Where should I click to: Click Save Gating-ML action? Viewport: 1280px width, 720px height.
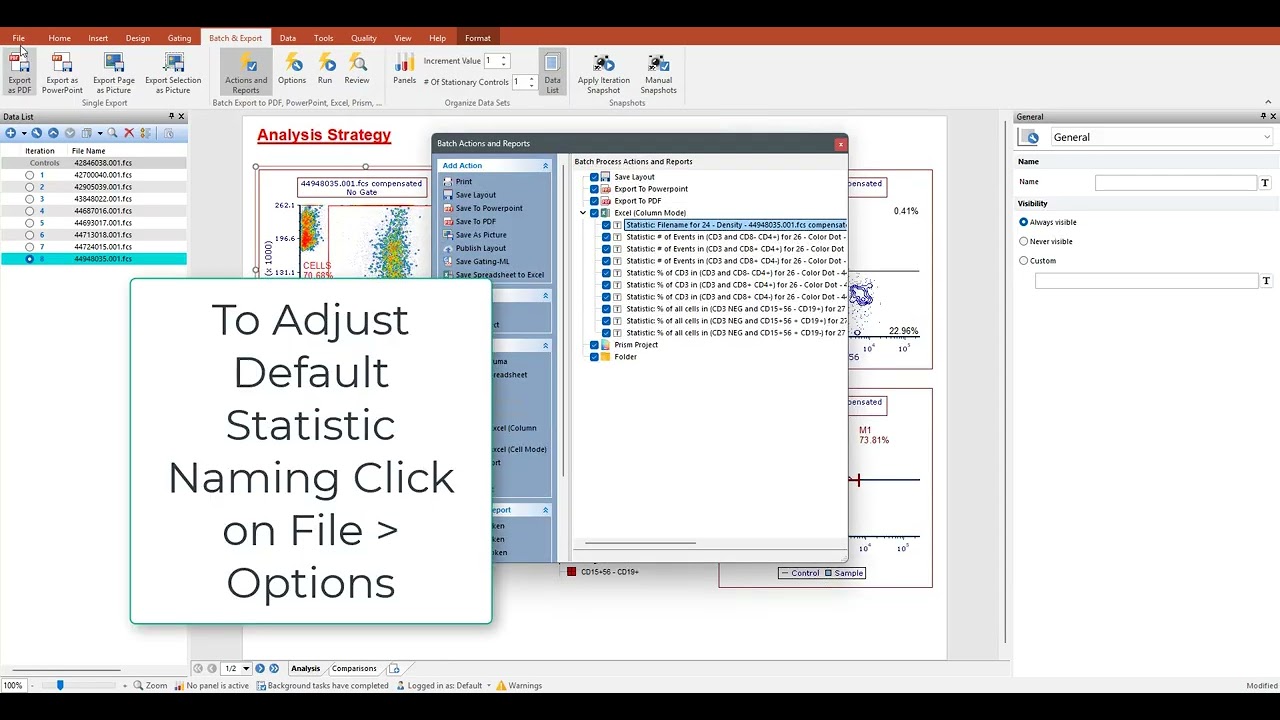tap(482, 261)
